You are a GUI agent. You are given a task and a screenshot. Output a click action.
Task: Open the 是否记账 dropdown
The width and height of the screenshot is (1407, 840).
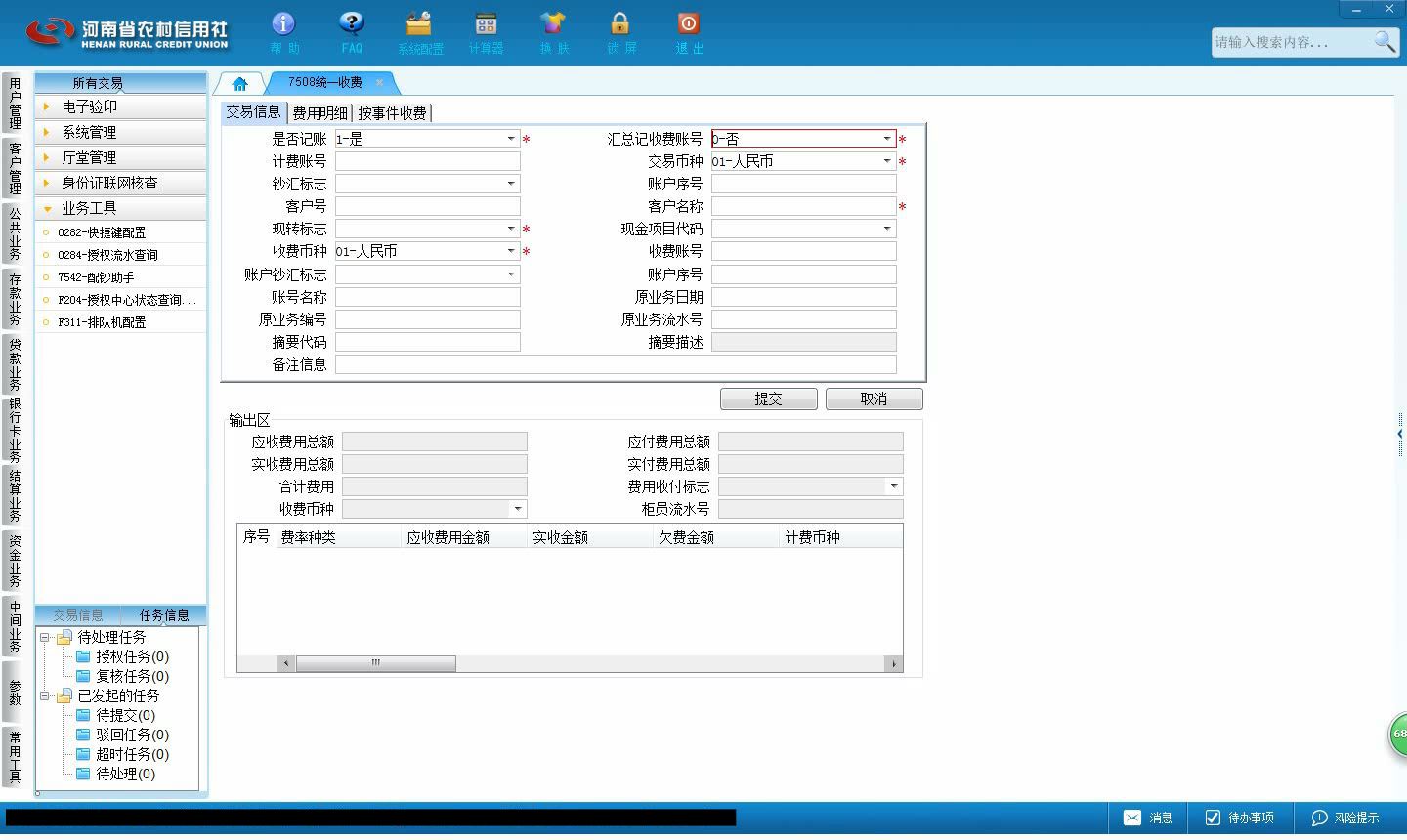pyautogui.click(x=511, y=139)
